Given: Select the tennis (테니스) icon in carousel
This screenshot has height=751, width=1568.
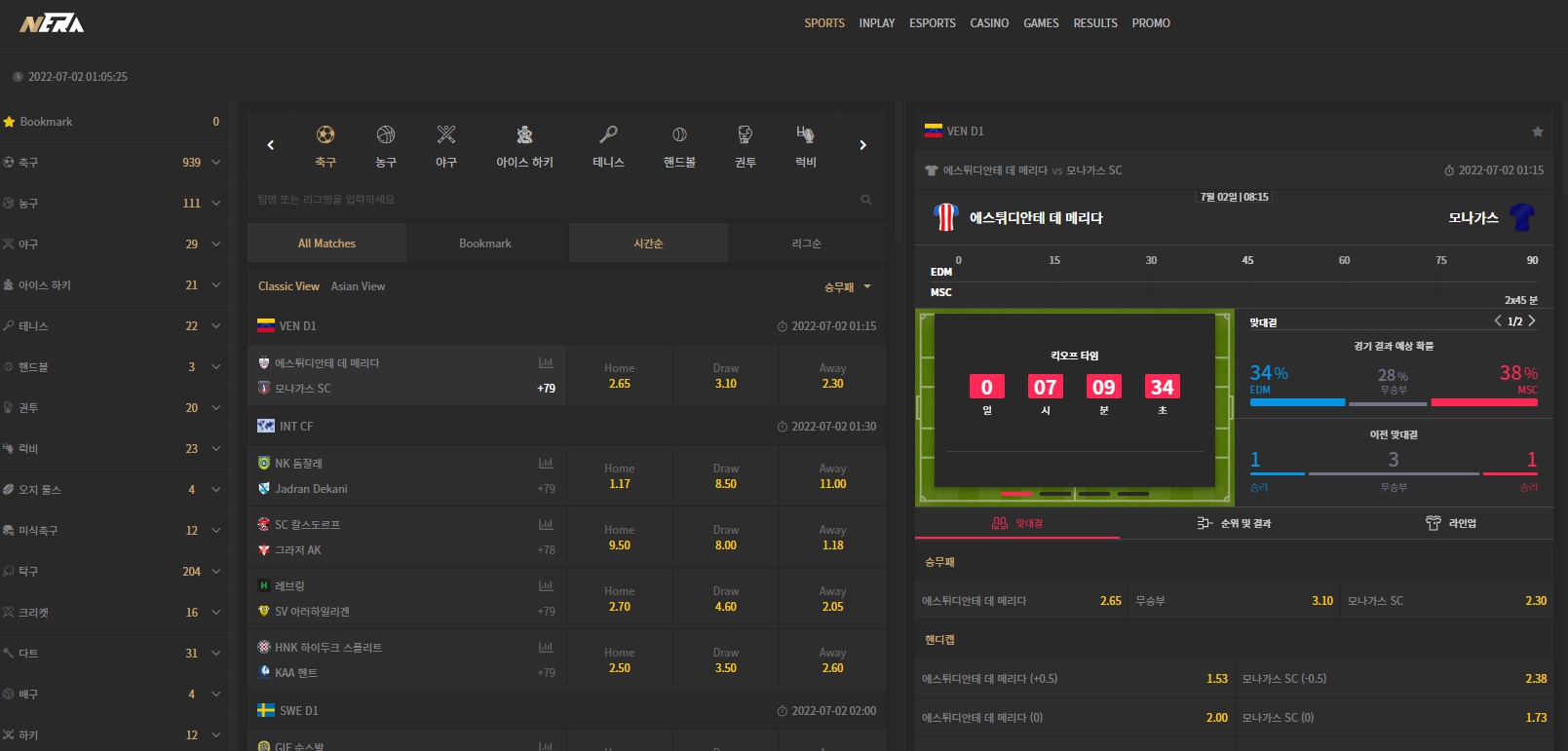Looking at the screenshot, I should coord(608,134).
